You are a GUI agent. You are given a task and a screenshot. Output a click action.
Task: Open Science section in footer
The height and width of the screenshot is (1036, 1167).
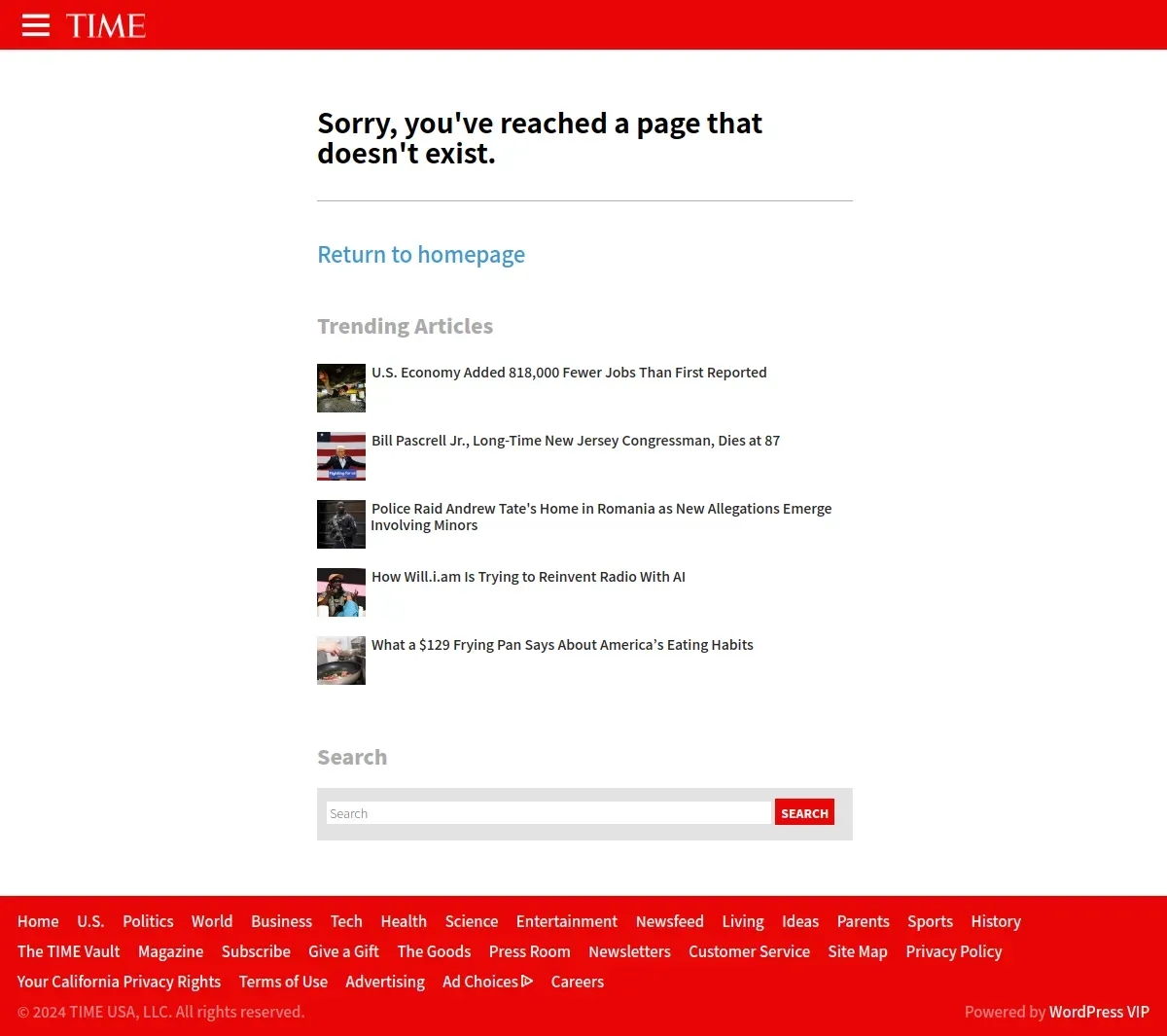(472, 921)
